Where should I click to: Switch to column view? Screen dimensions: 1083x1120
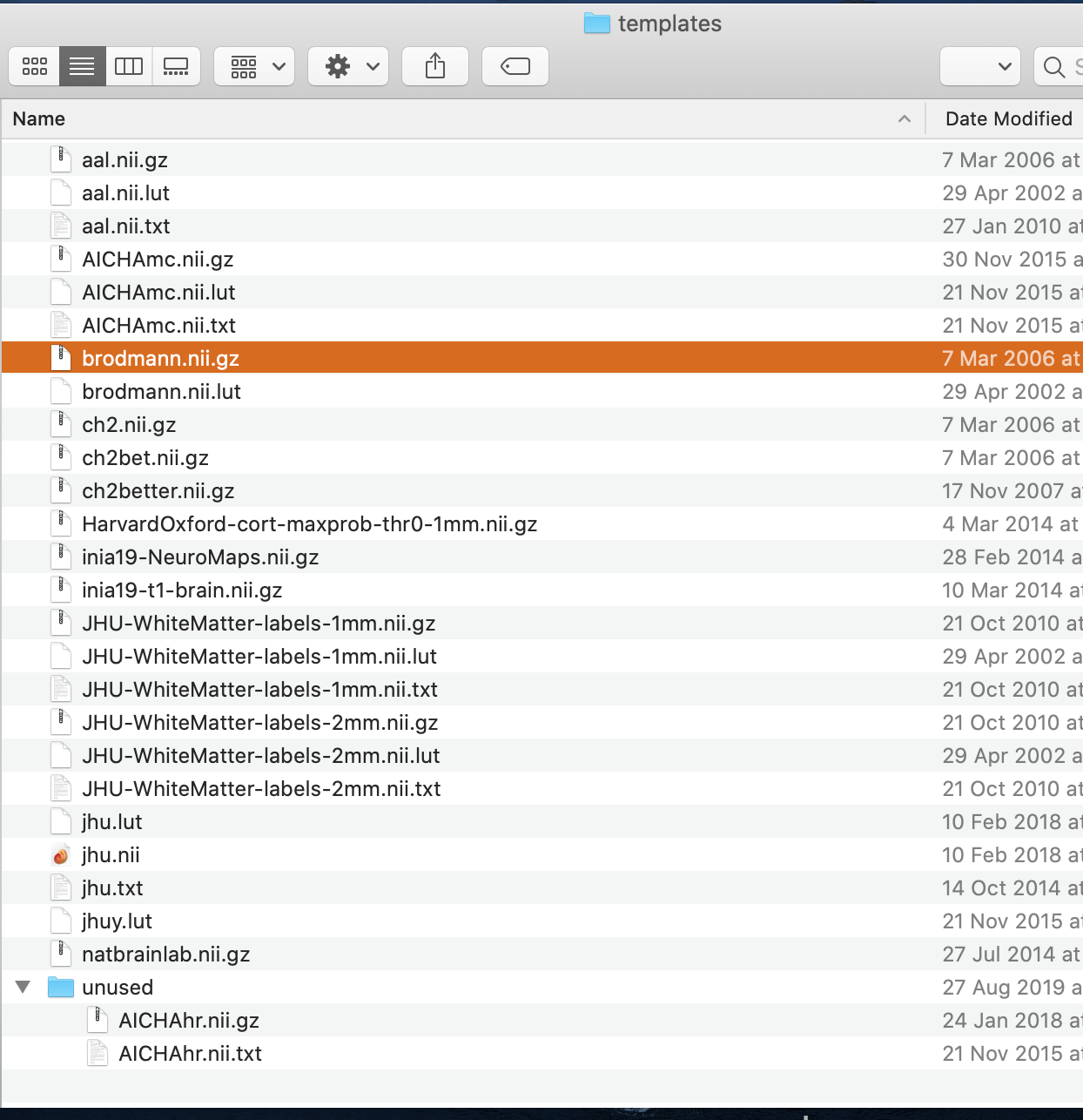point(129,66)
